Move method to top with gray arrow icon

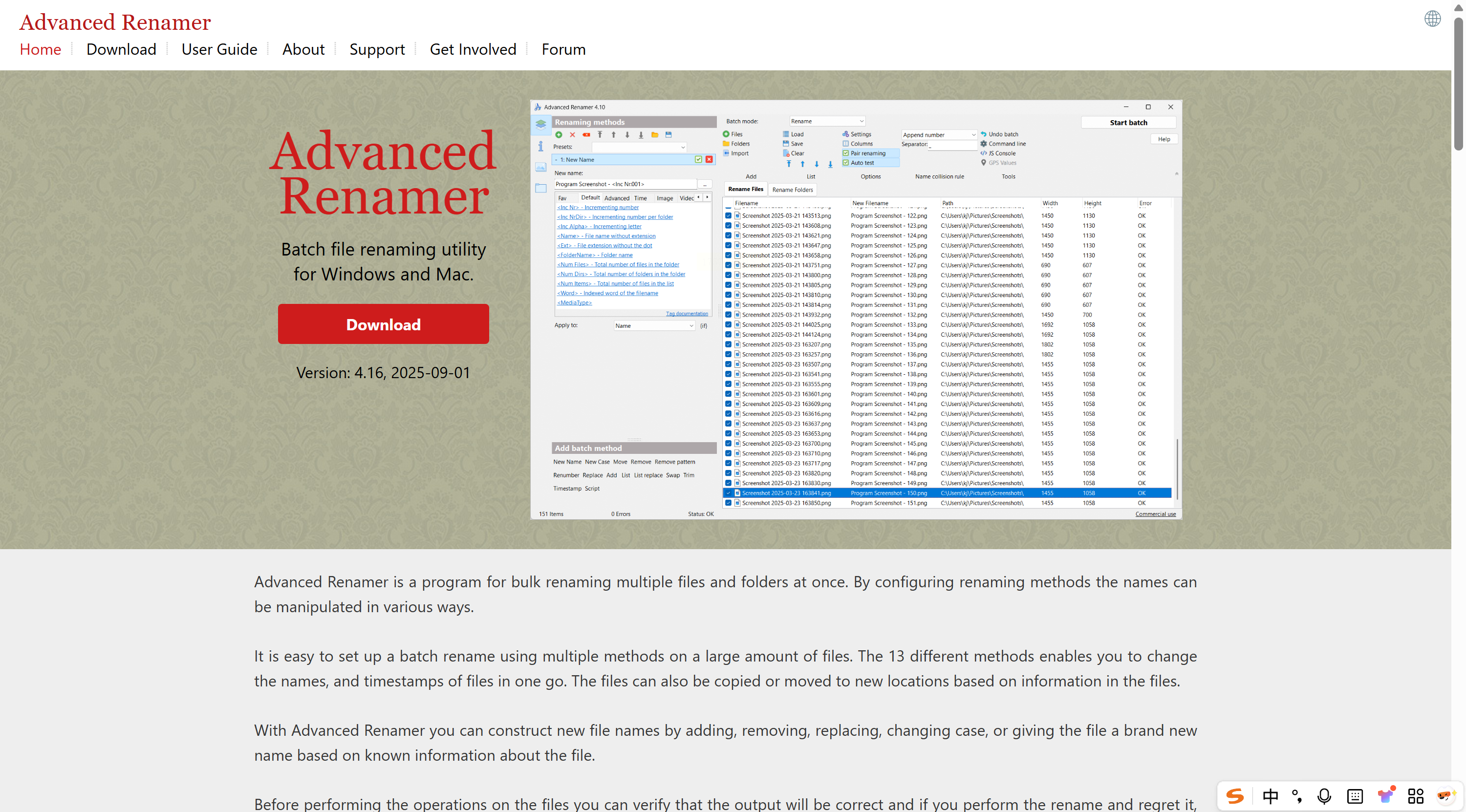600,135
